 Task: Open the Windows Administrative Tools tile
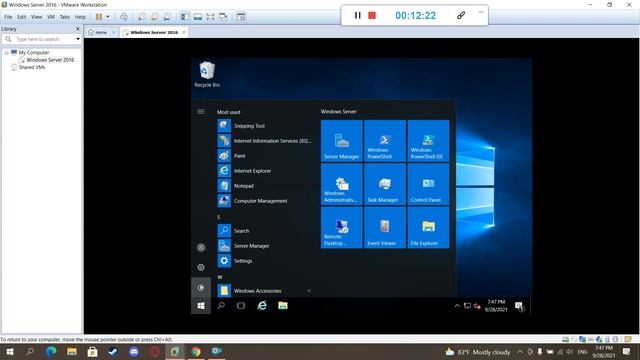click(342, 184)
